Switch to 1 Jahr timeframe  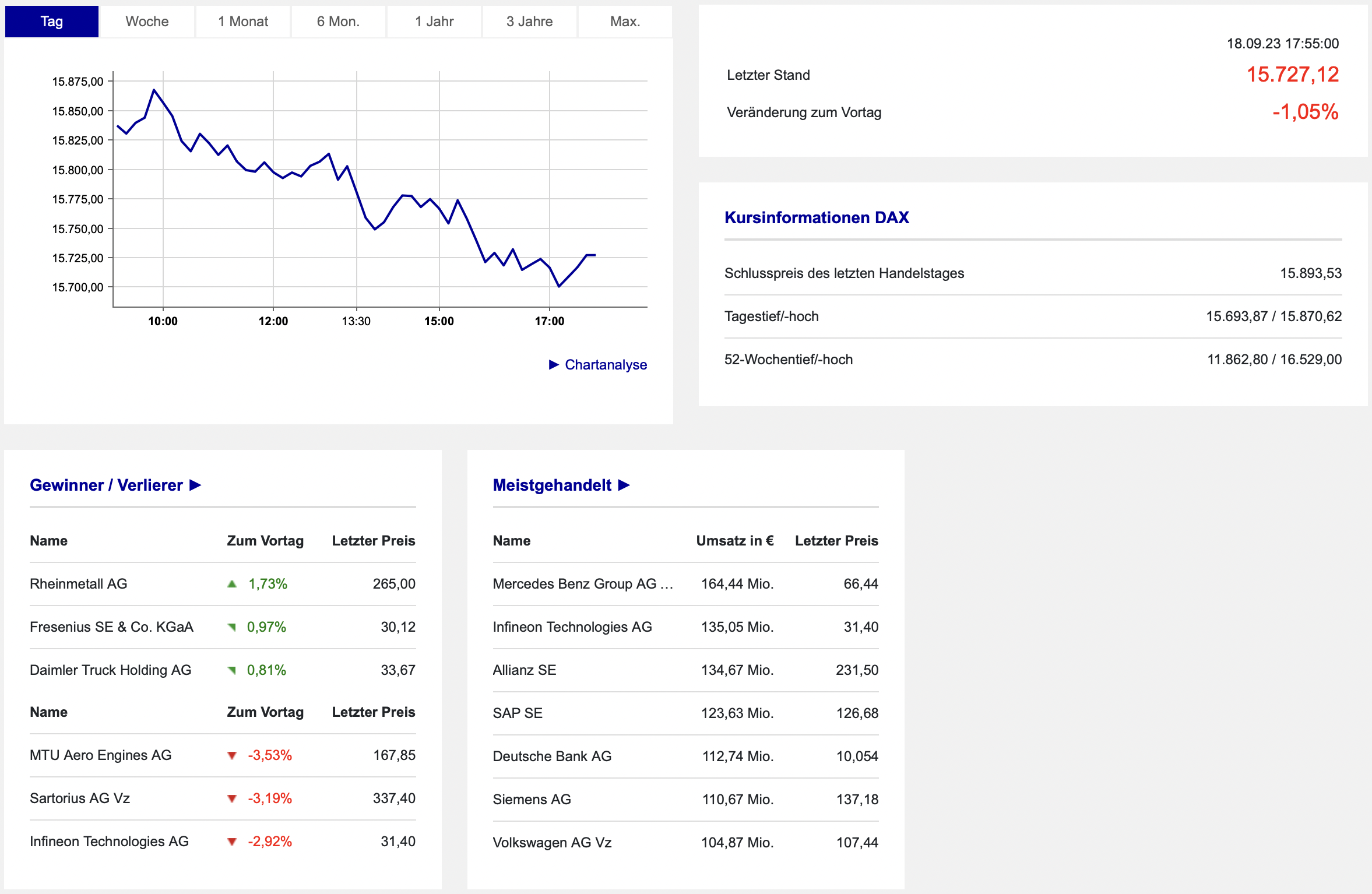pos(434,22)
